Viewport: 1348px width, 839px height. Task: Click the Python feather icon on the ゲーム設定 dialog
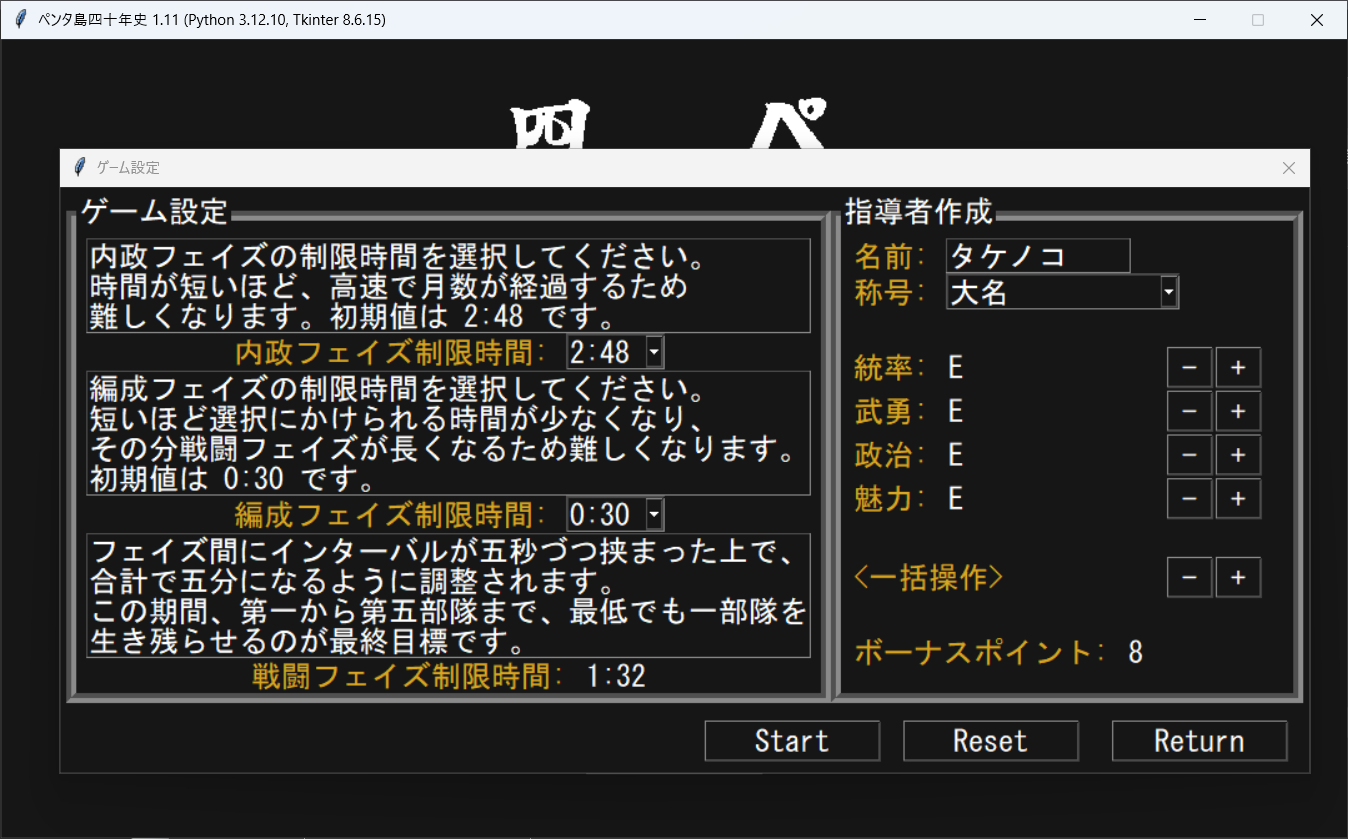click(78, 168)
